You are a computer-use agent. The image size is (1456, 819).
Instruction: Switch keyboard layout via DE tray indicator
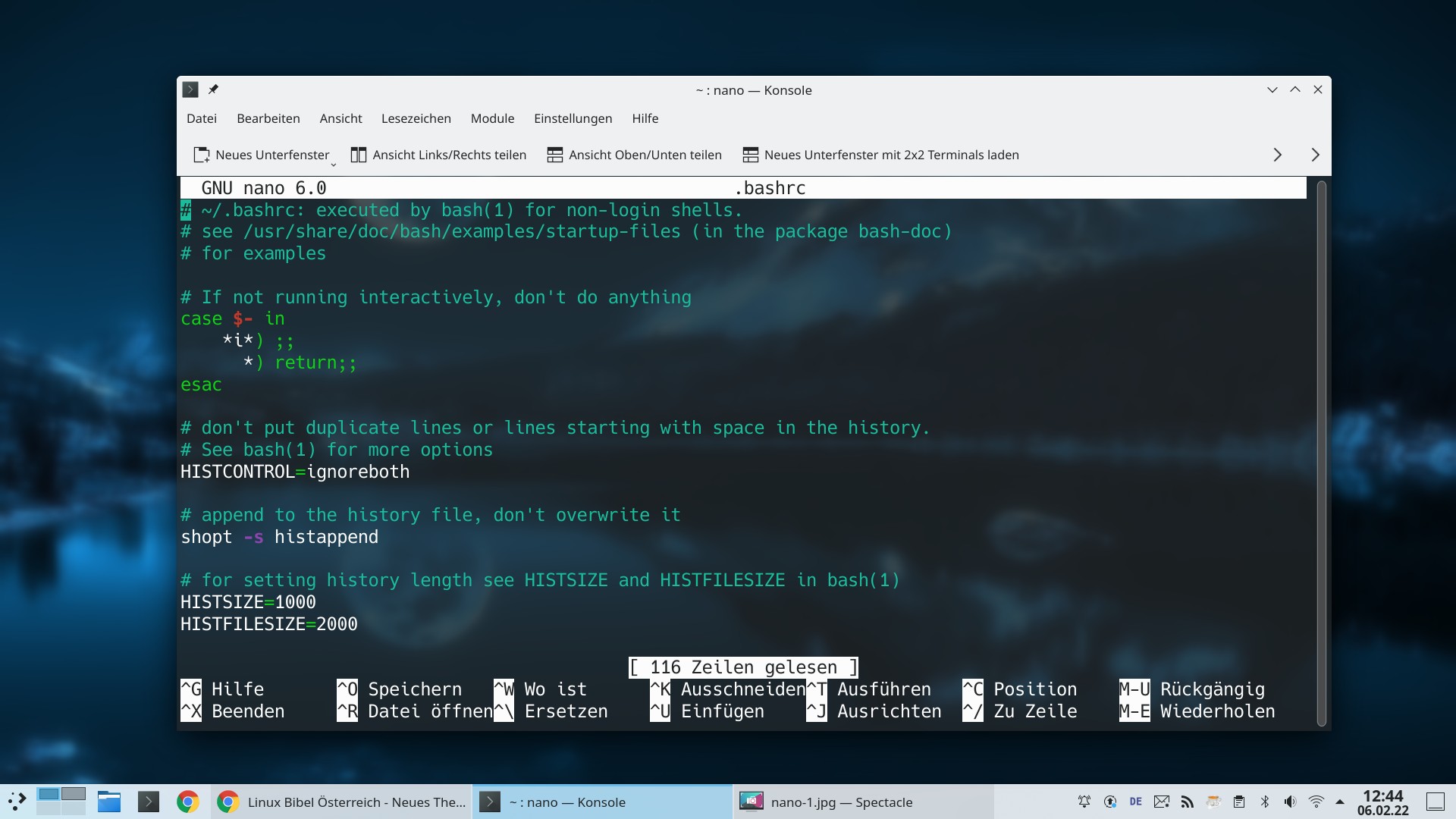pos(1136,802)
